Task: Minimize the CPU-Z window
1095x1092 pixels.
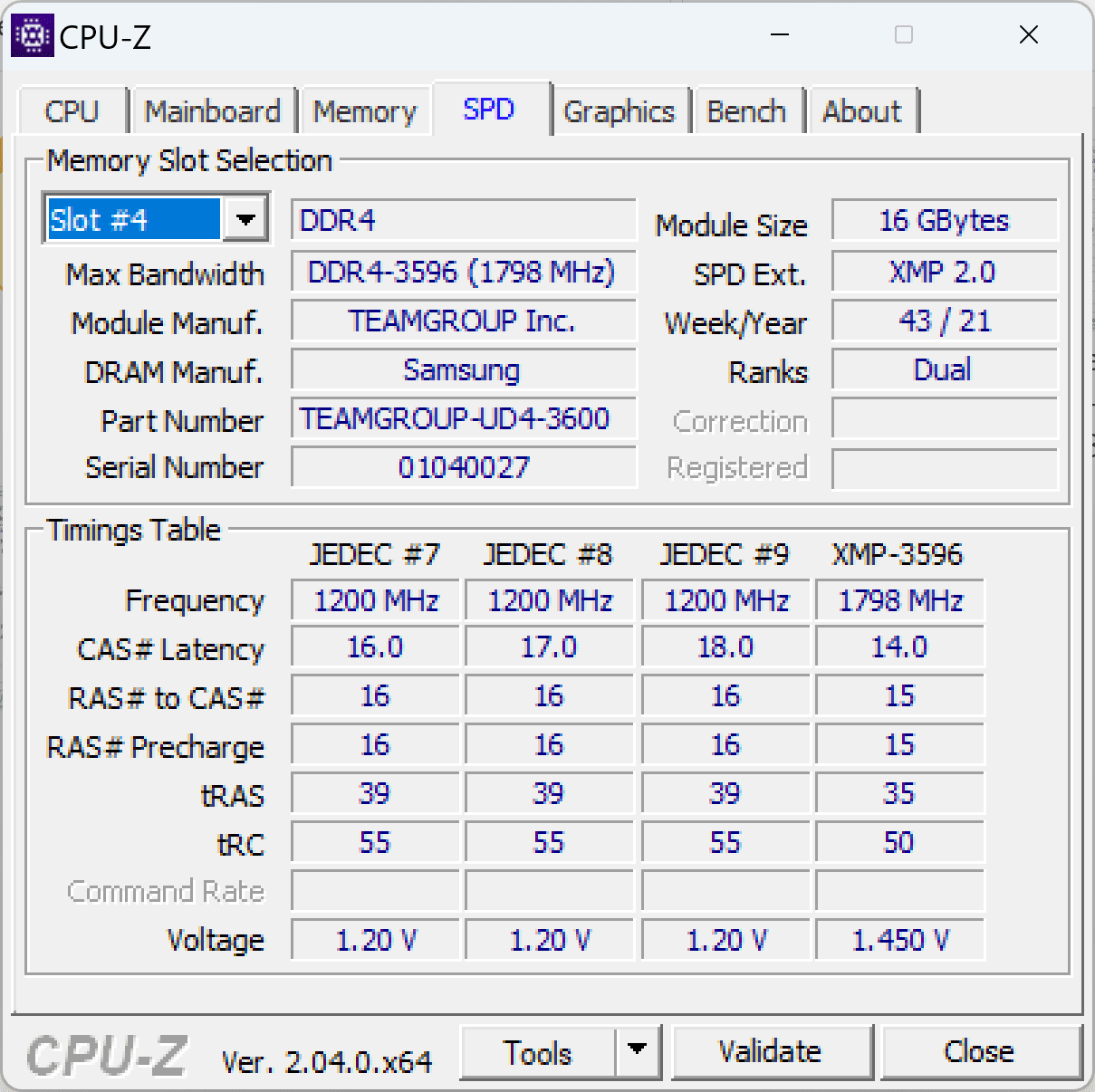Action: (x=780, y=35)
